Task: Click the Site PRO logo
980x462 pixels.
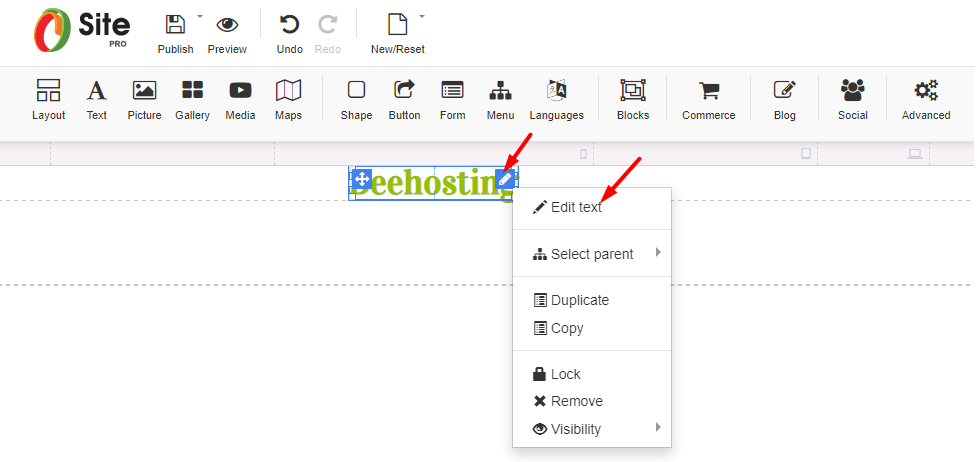Action: (81, 30)
